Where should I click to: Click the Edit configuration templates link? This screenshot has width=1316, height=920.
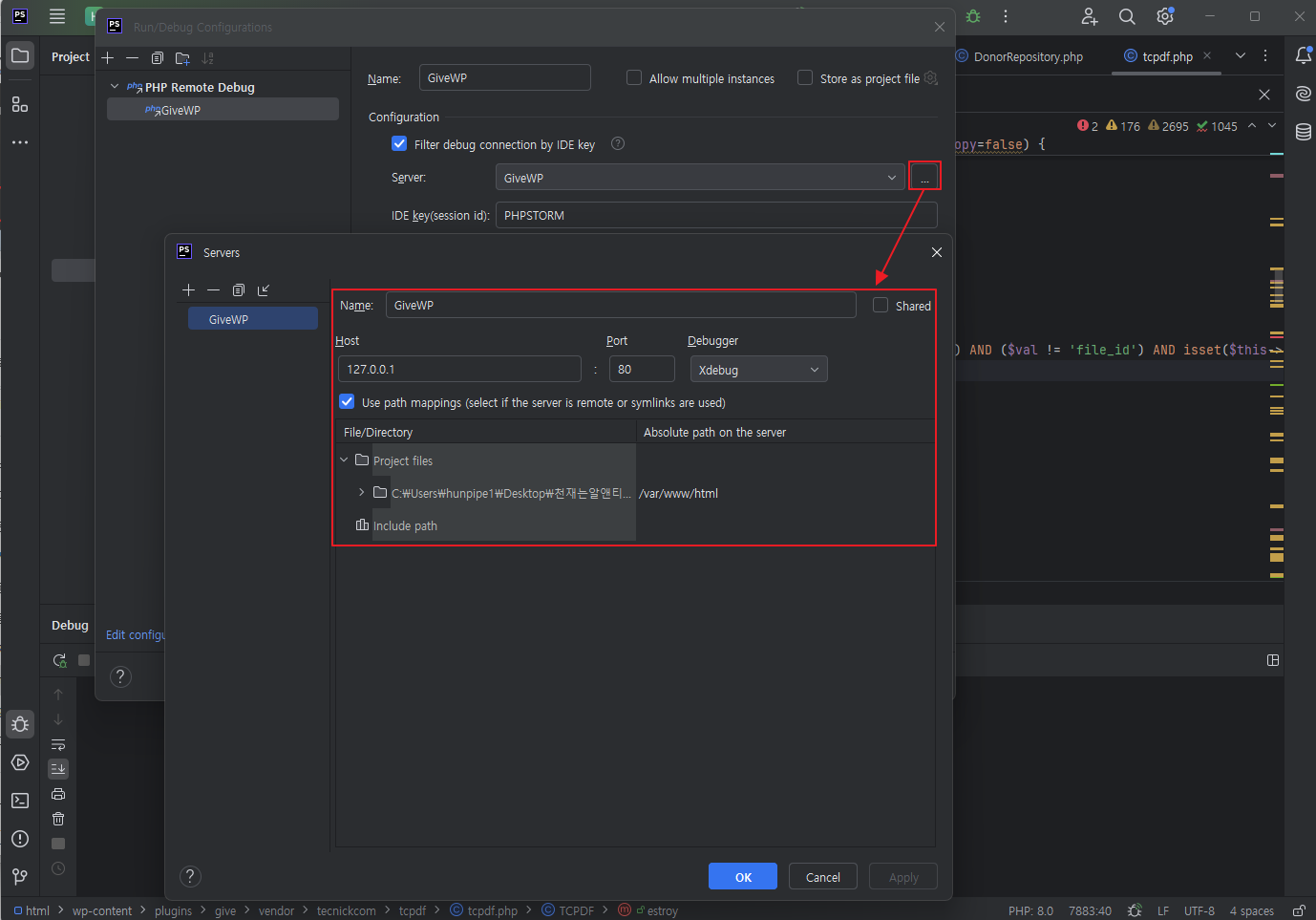135,634
